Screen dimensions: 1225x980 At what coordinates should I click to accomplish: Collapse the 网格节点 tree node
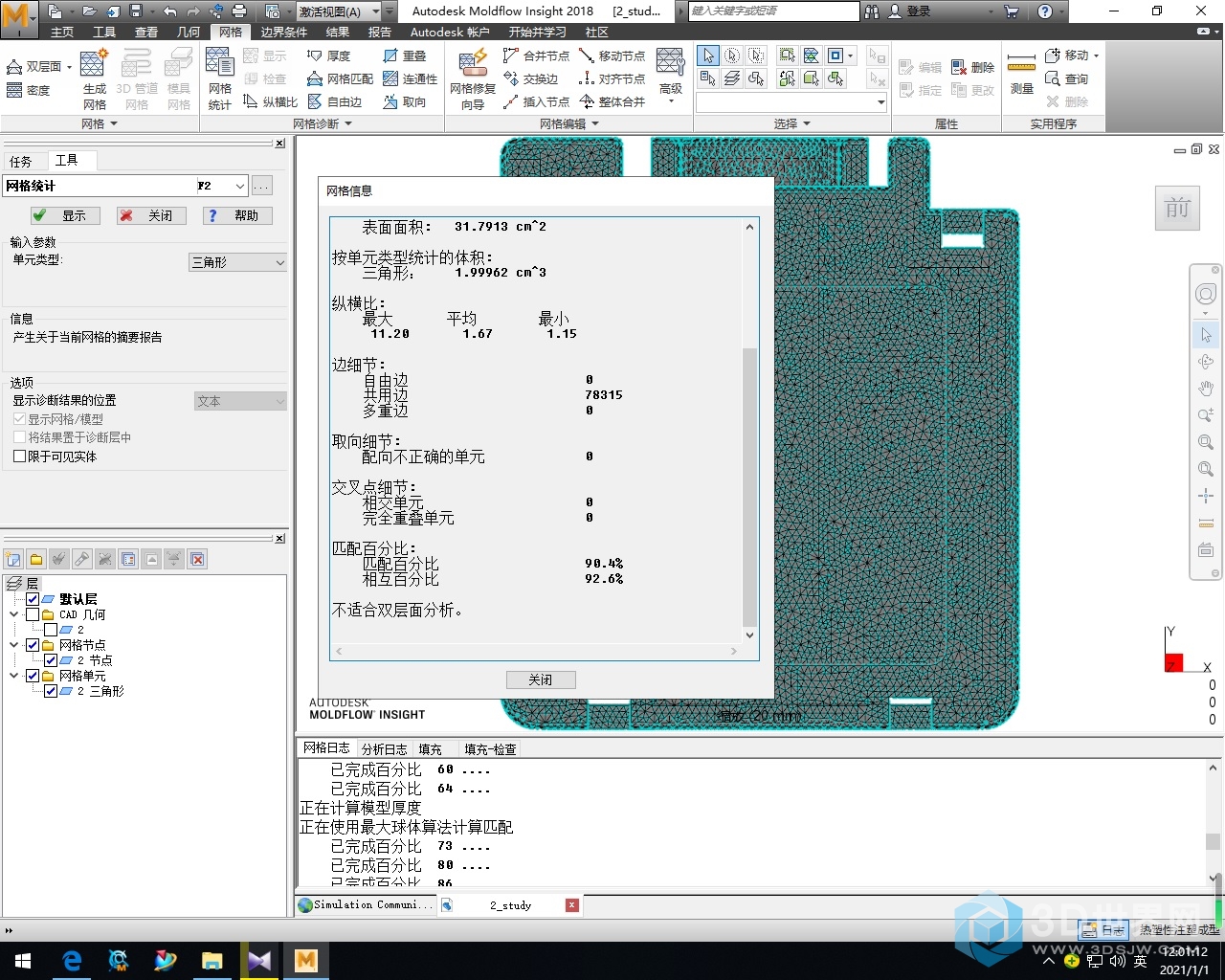[14, 645]
